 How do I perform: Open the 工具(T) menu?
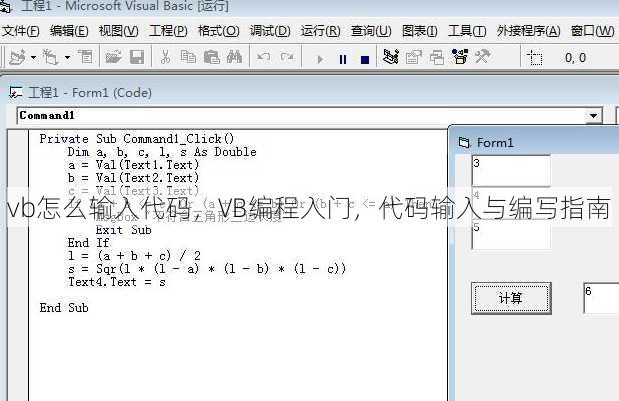(467, 31)
